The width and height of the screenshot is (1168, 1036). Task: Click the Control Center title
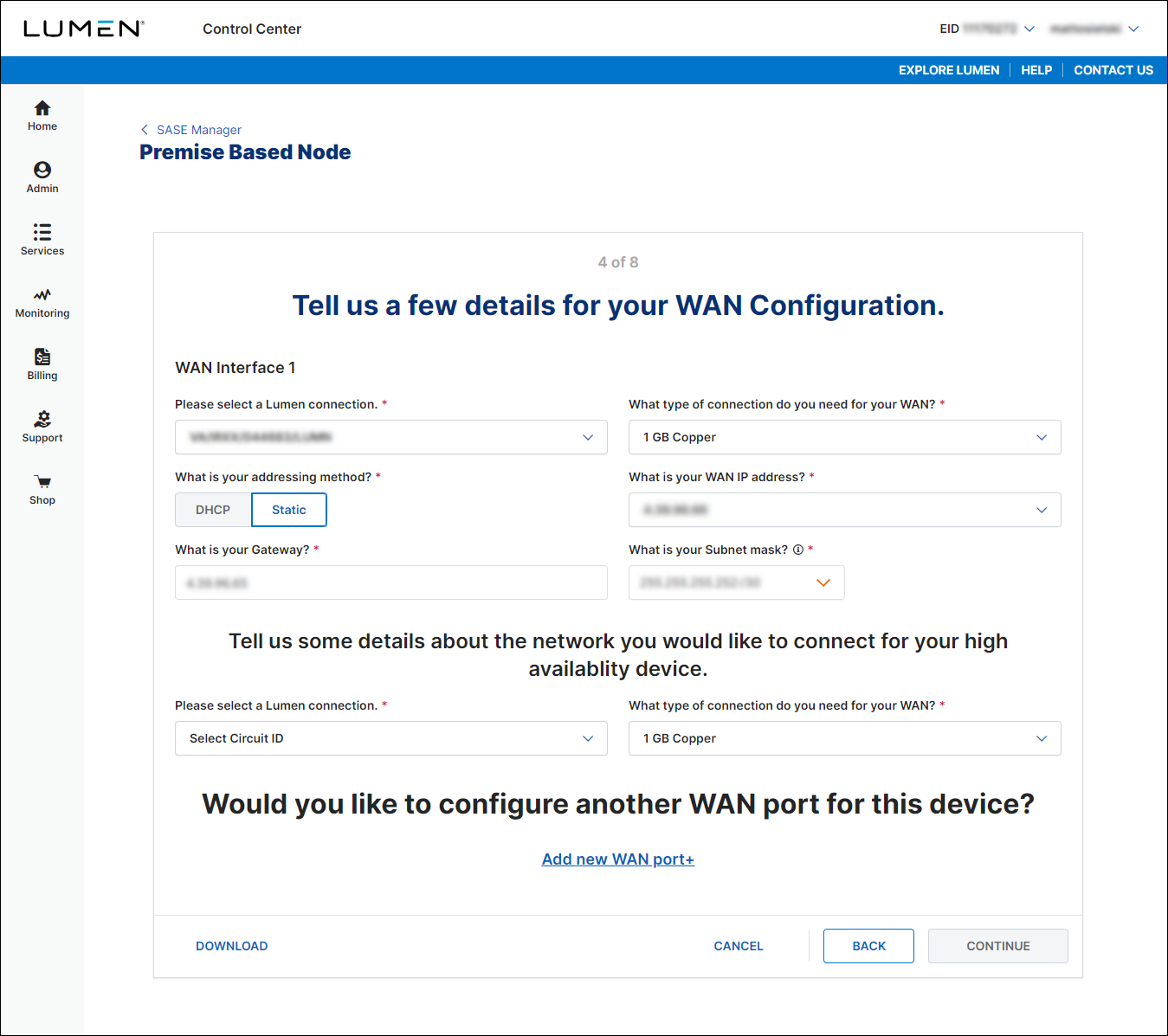point(252,29)
